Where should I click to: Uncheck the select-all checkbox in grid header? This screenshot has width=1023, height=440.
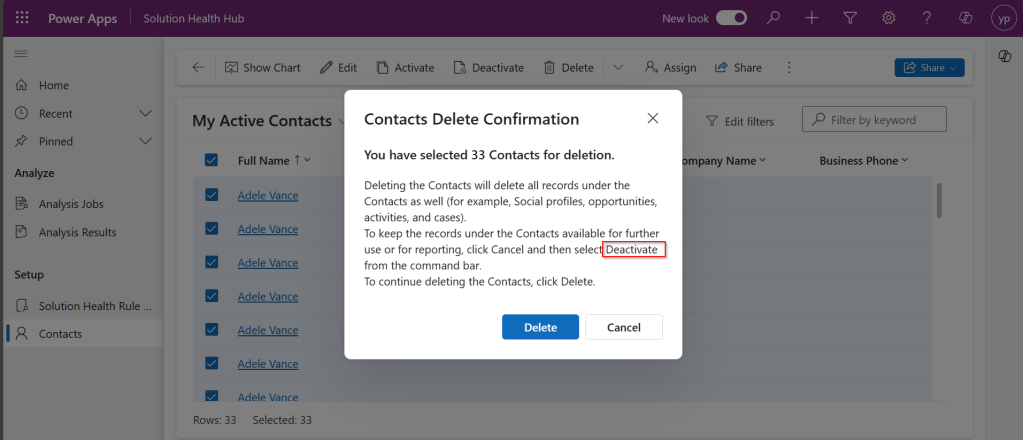click(211, 160)
